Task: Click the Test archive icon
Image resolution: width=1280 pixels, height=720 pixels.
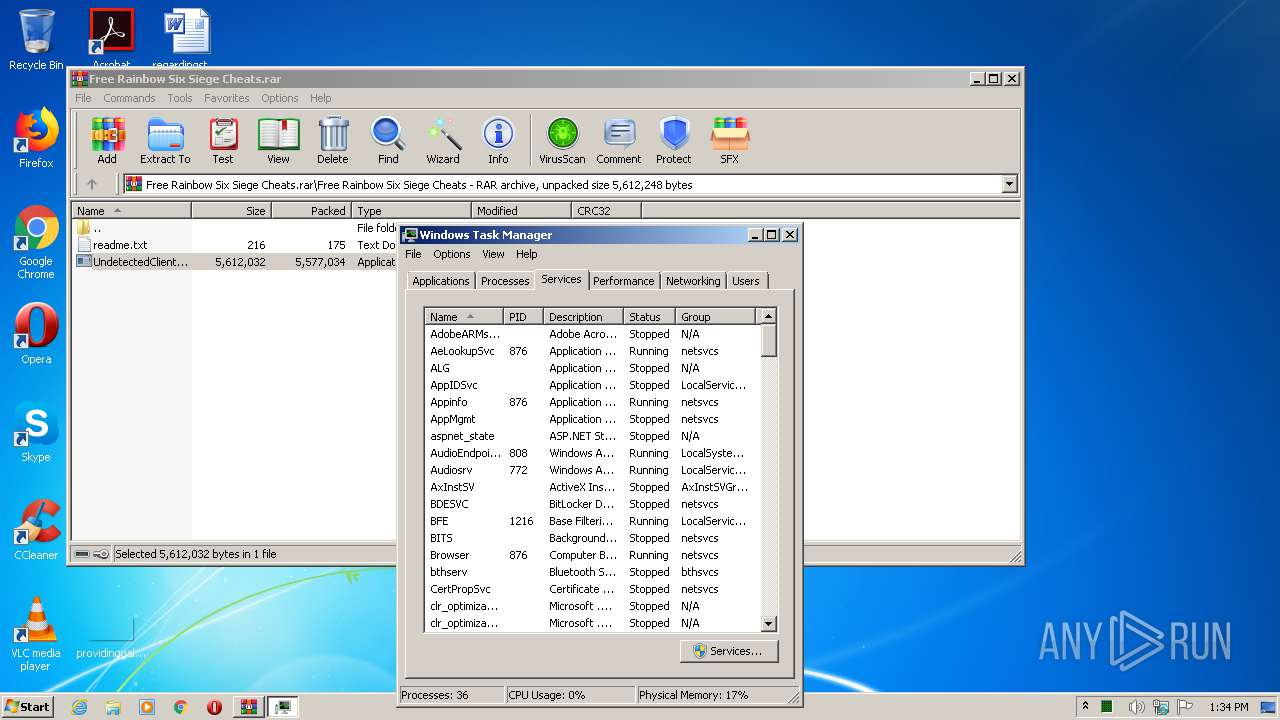Action: pyautogui.click(x=223, y=140)
